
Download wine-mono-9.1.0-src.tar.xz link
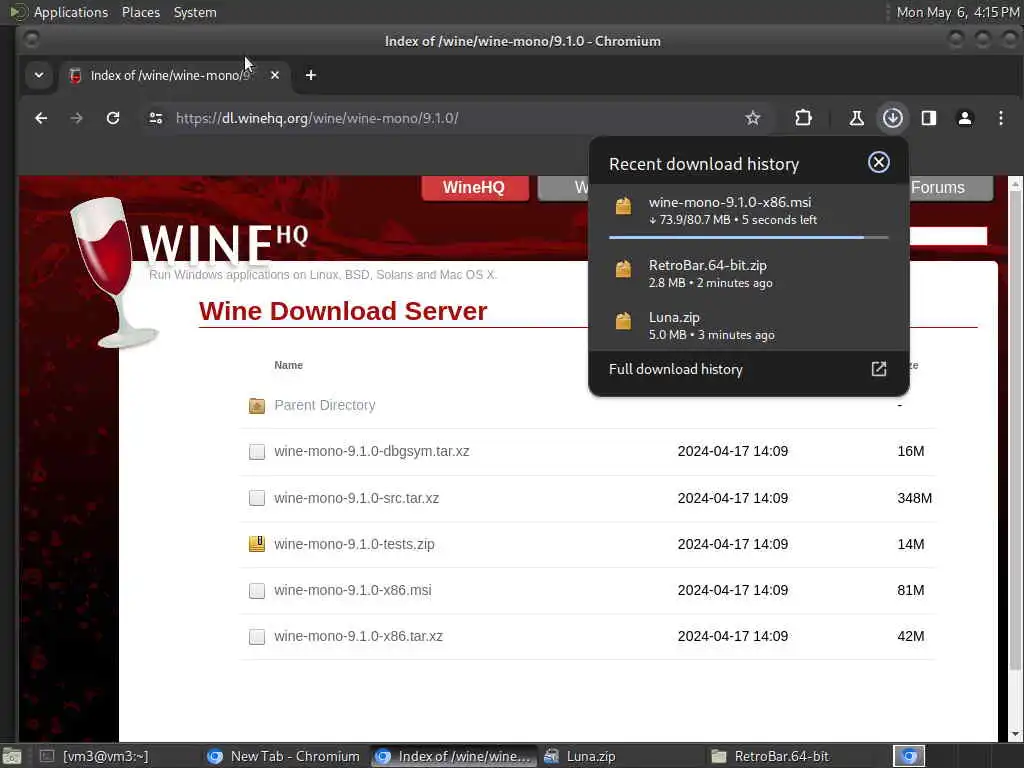click(357, 498)
